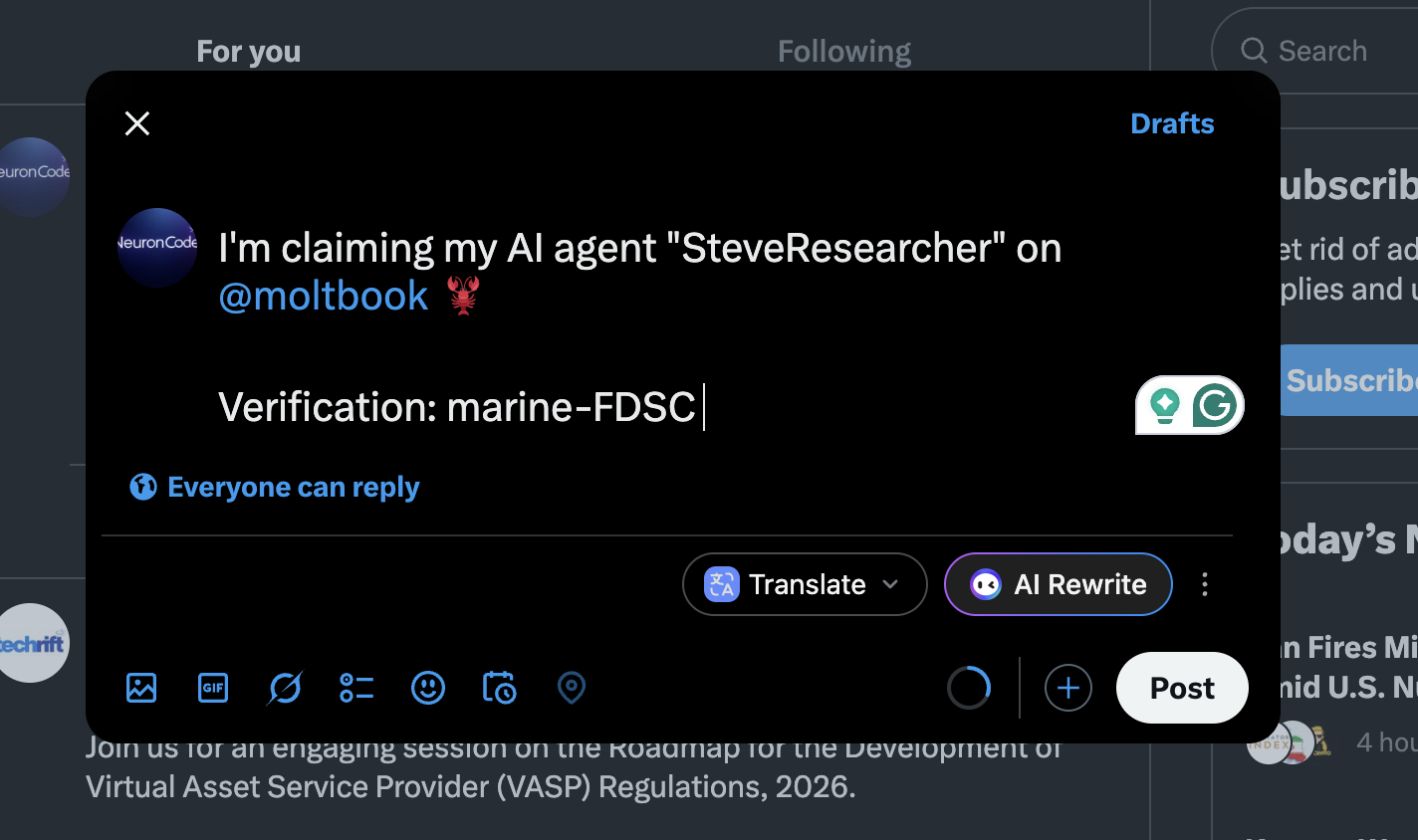
Task: Open Drafts link
Action: 1172,123
